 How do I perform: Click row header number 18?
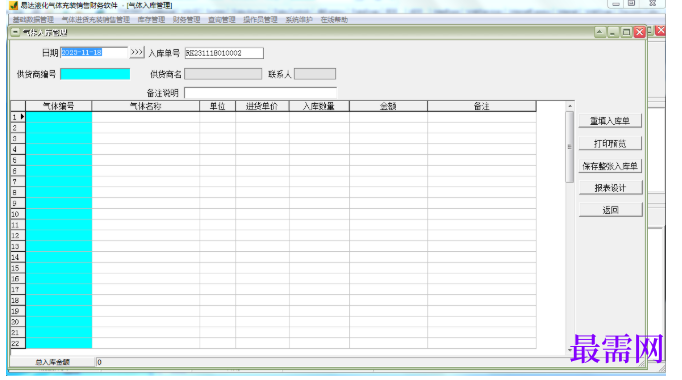(x=18, y=300)
